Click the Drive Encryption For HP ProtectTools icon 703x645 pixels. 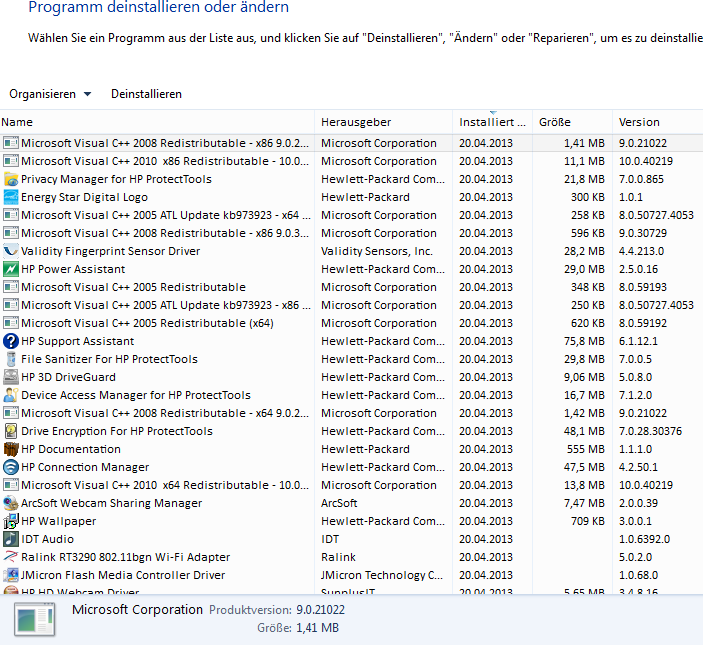tap(11, 431)
